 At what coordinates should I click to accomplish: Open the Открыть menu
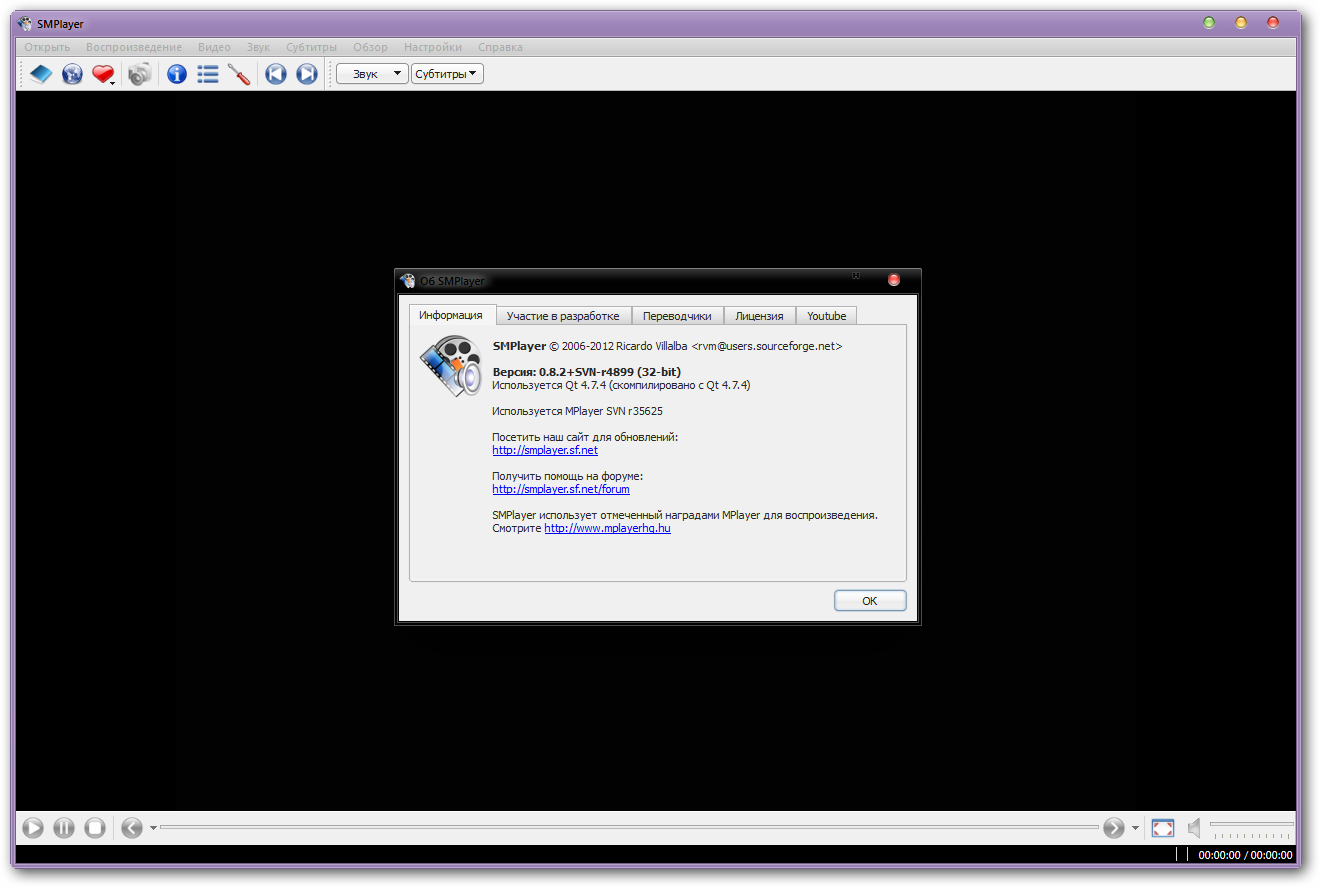[x=47, y=47]
